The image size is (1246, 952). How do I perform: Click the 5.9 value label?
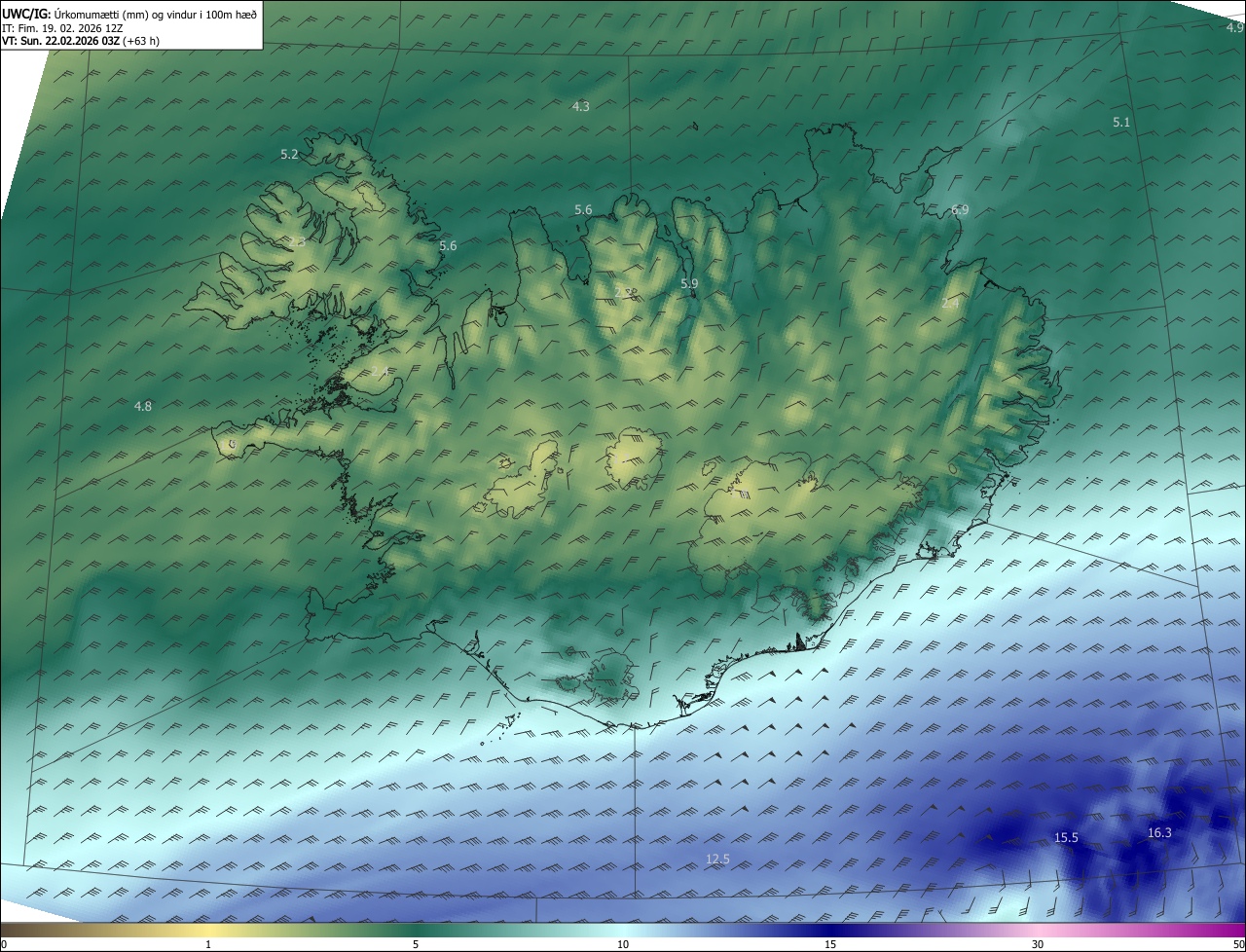click(x=689, y=283)
